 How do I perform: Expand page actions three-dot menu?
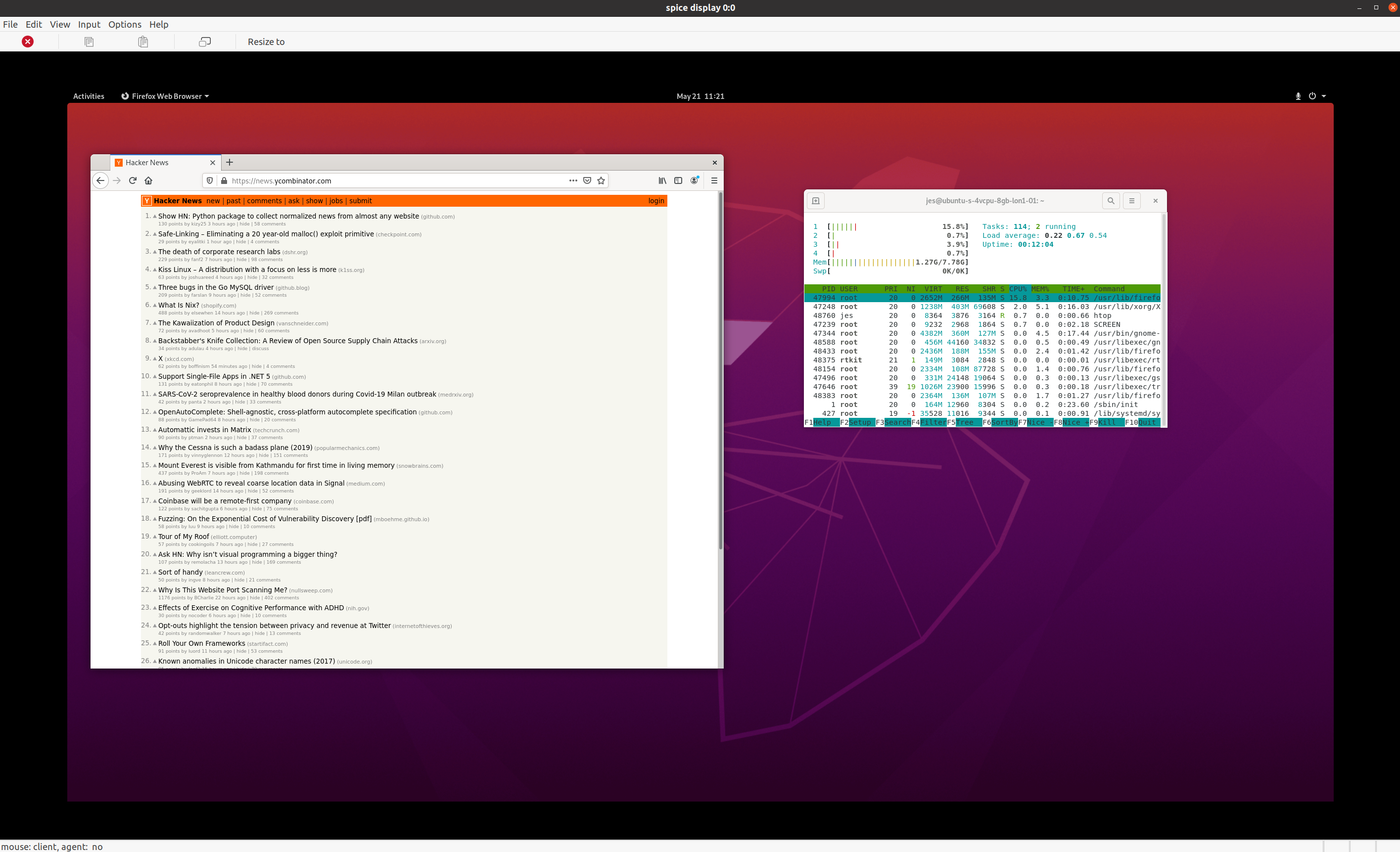[x=573, y=180]
